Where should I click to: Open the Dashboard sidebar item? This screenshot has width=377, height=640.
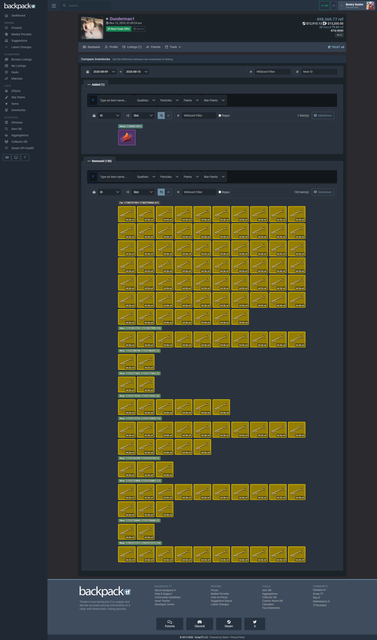[18, 16]
